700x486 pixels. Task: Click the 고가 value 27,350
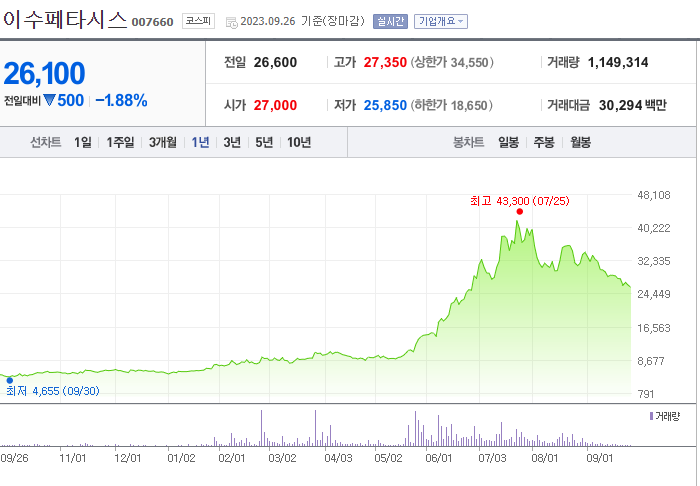tap(385, 62)
